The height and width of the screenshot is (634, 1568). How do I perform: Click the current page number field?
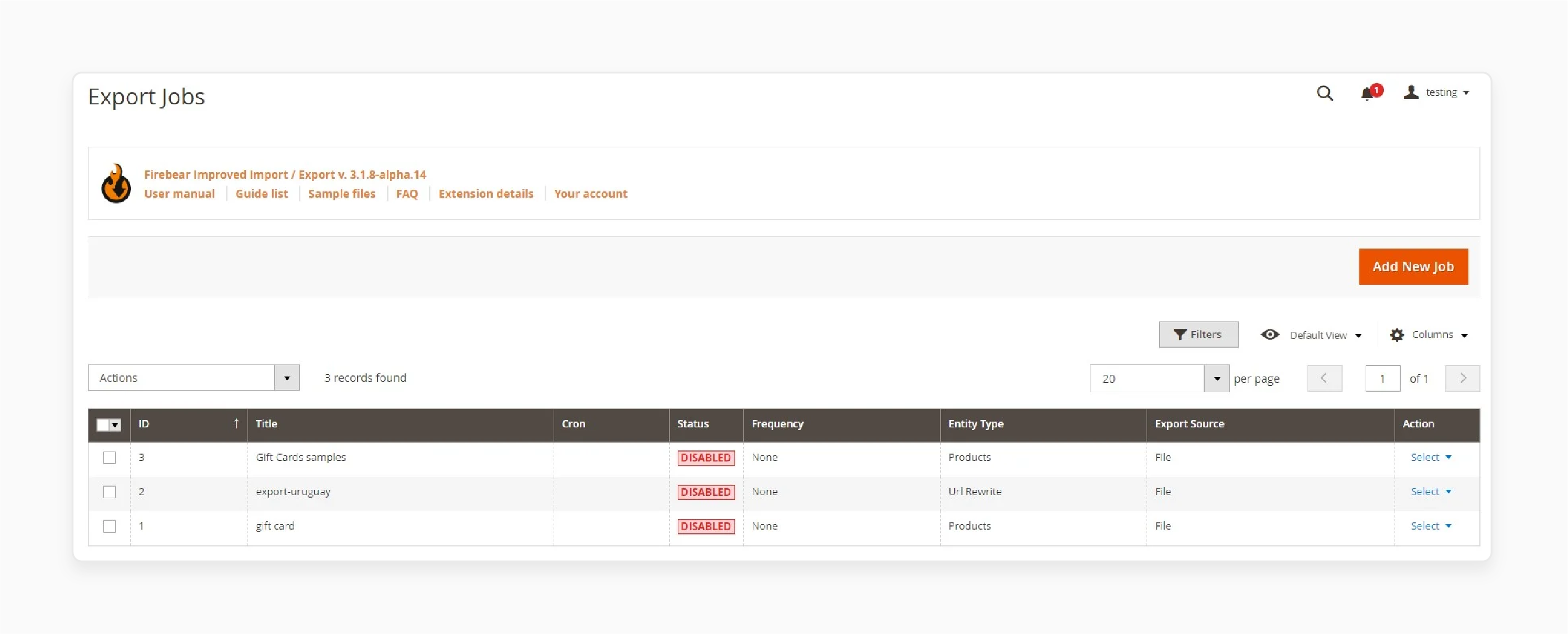coord(1382,378)
